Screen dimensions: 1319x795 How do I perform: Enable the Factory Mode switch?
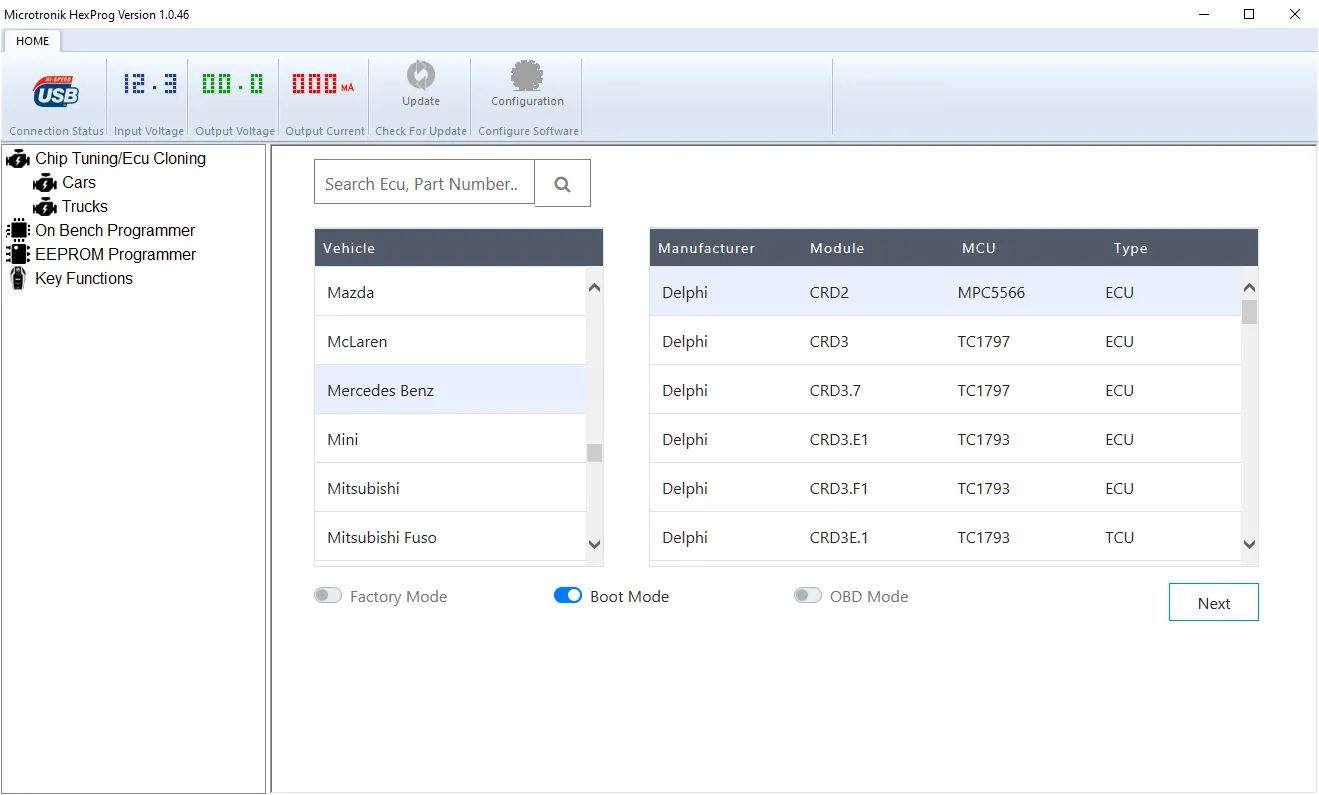[x=328, y=596]
